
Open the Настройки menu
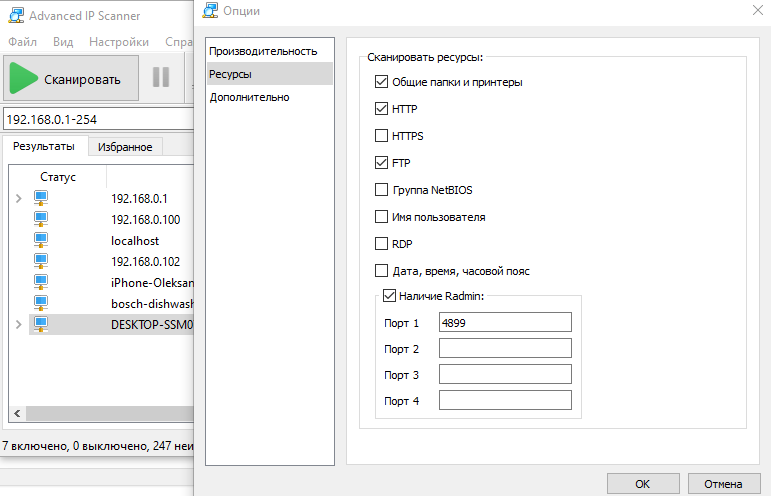[119, 42]
